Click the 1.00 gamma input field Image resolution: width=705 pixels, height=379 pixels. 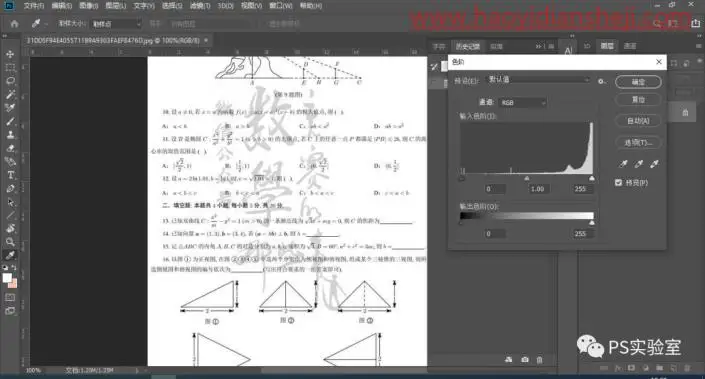pyautogui.click(x=537, y=189)
